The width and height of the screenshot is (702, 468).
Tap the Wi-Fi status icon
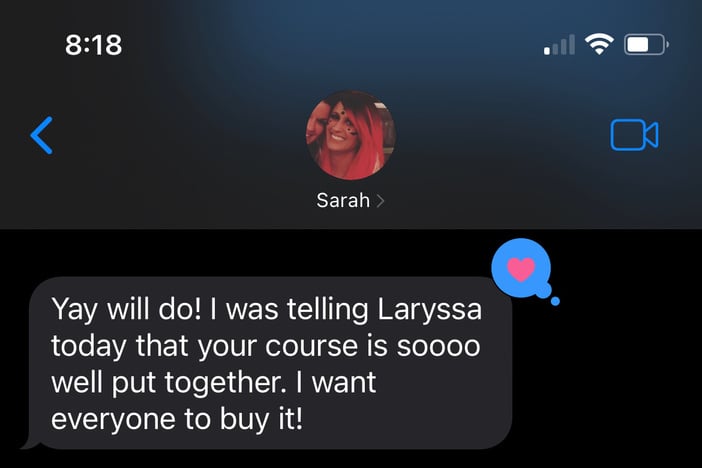(x=599, y=44)
